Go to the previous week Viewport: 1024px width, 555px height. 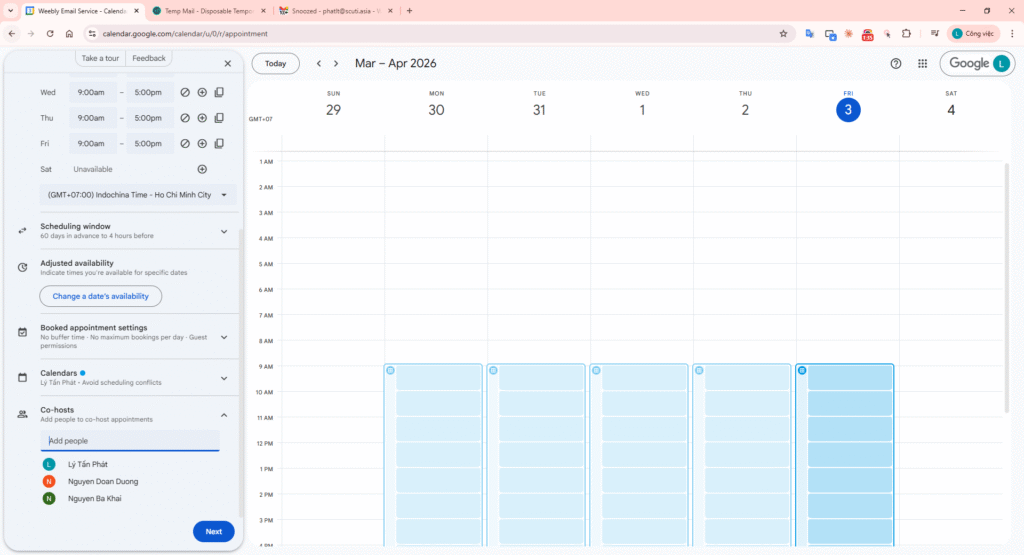[x=319, y=63]
